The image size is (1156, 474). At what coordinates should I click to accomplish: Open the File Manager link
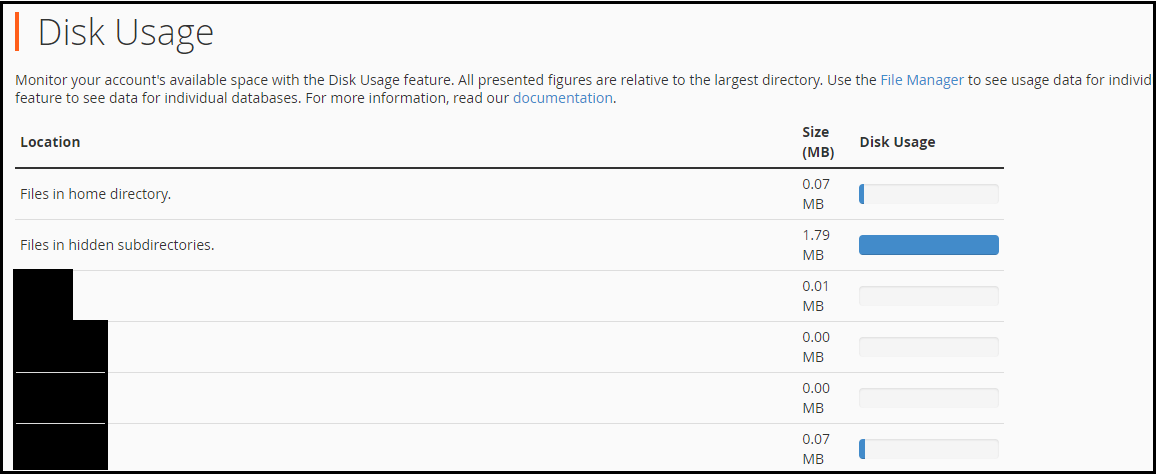pos(921,80)
